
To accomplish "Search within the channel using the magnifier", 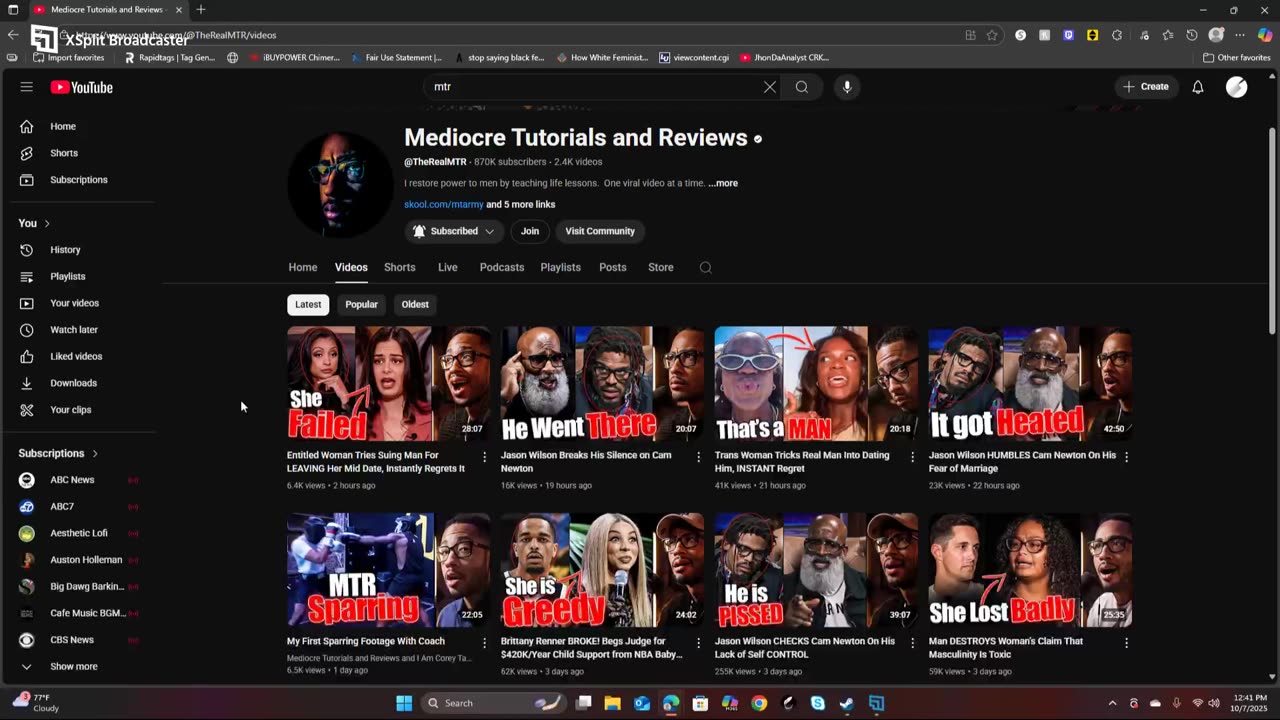I will (706, 267).
